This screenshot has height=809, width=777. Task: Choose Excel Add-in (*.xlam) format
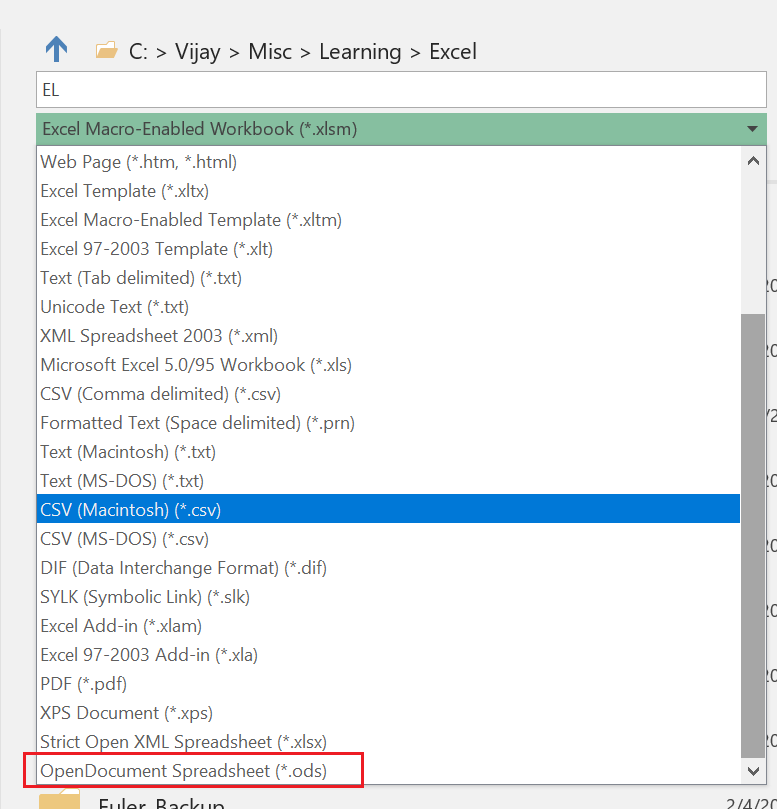(x=388, y=626)
